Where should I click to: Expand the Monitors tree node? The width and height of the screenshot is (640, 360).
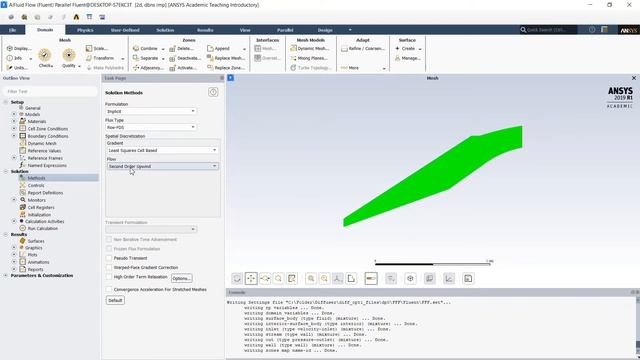coord(14,200)
